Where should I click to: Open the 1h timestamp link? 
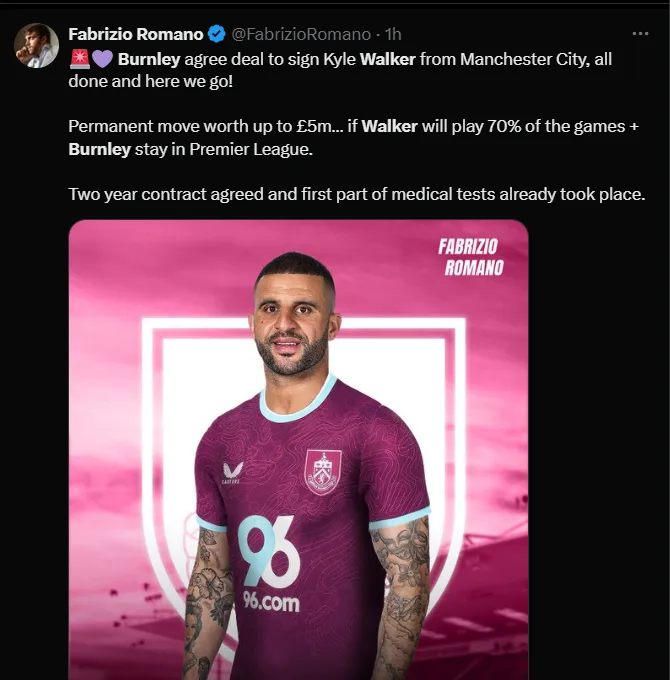[x=393, y=34]
